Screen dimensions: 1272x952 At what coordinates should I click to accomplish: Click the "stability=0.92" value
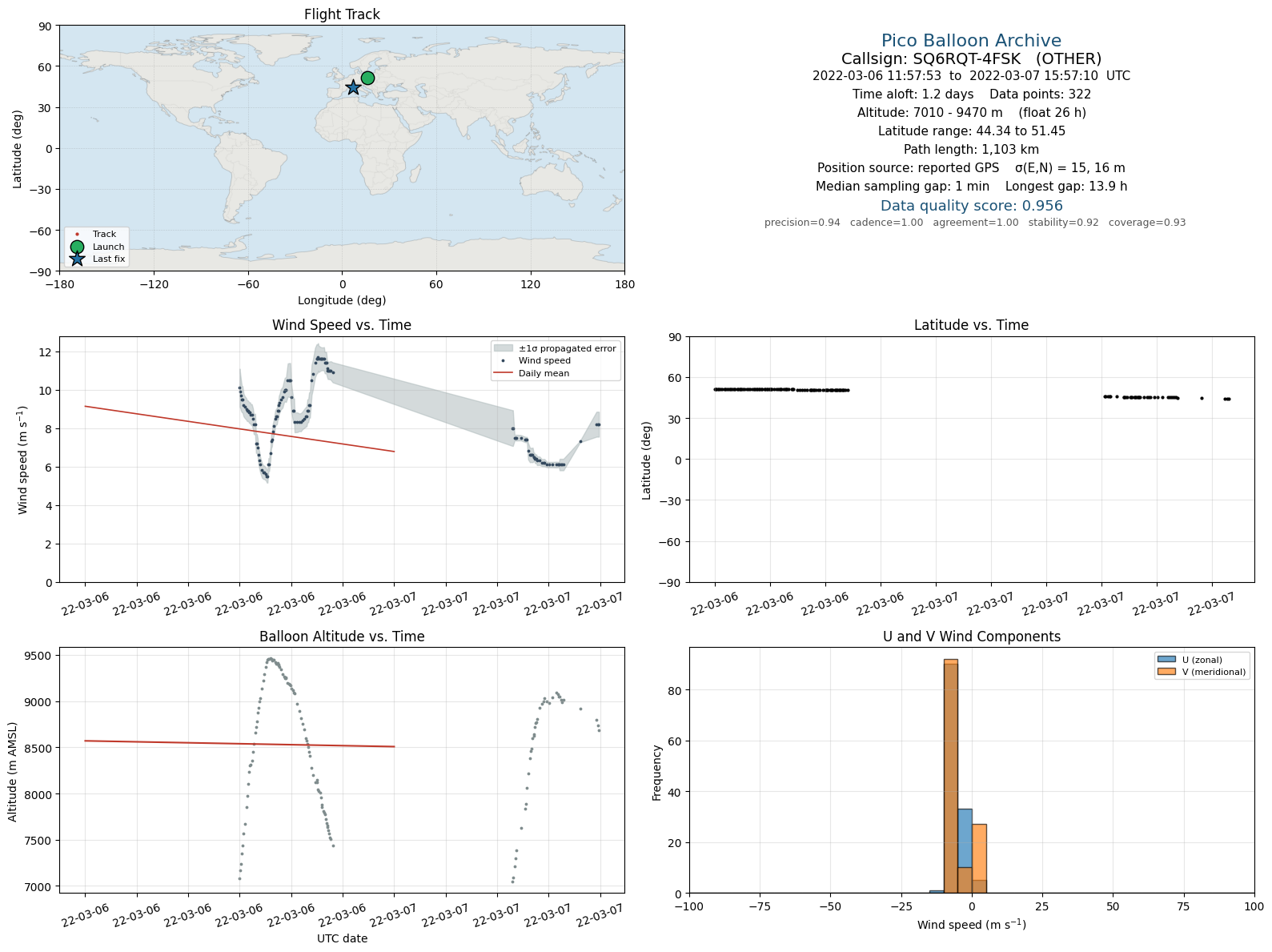1063,223
